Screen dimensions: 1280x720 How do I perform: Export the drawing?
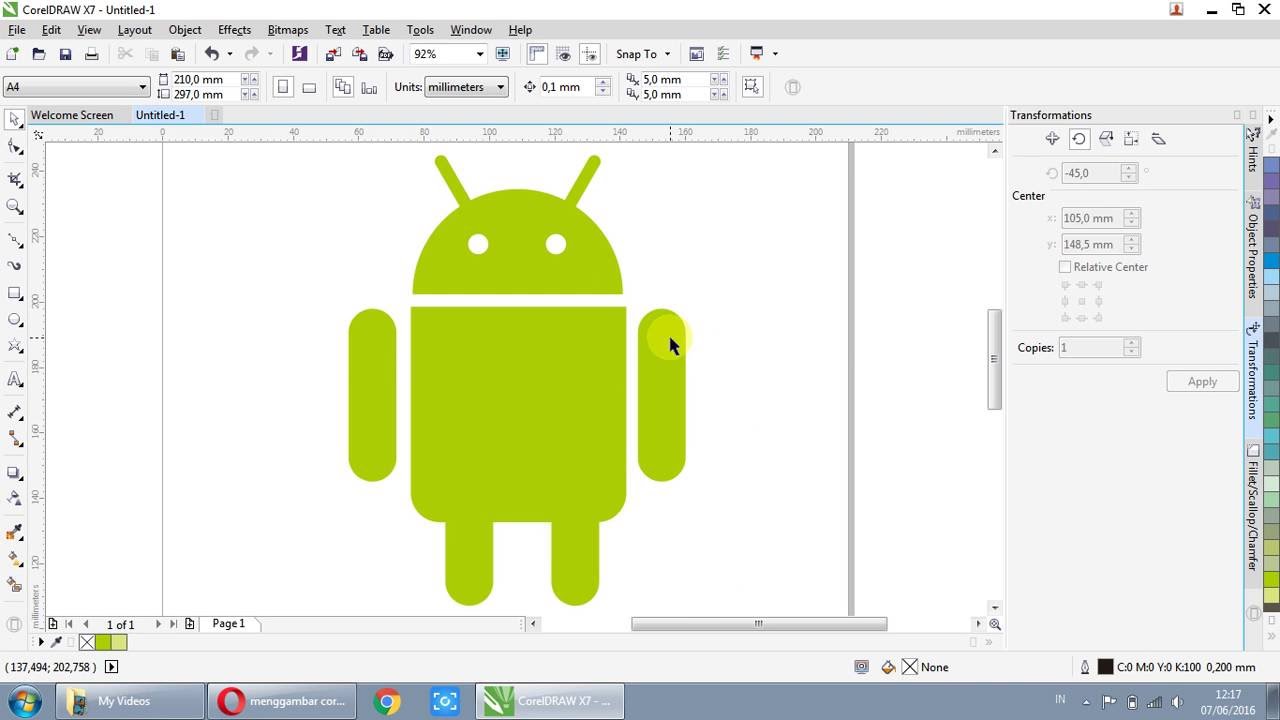point(359,54)
